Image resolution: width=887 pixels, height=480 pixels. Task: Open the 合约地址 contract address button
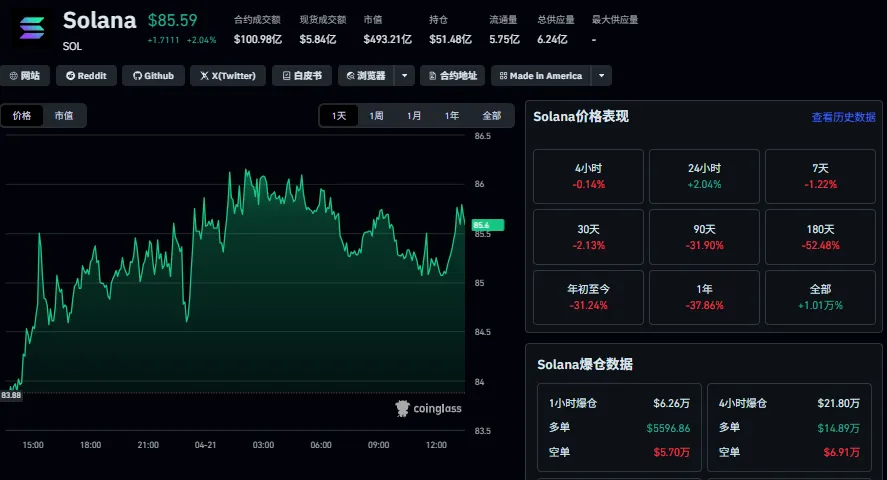point(453,76)
